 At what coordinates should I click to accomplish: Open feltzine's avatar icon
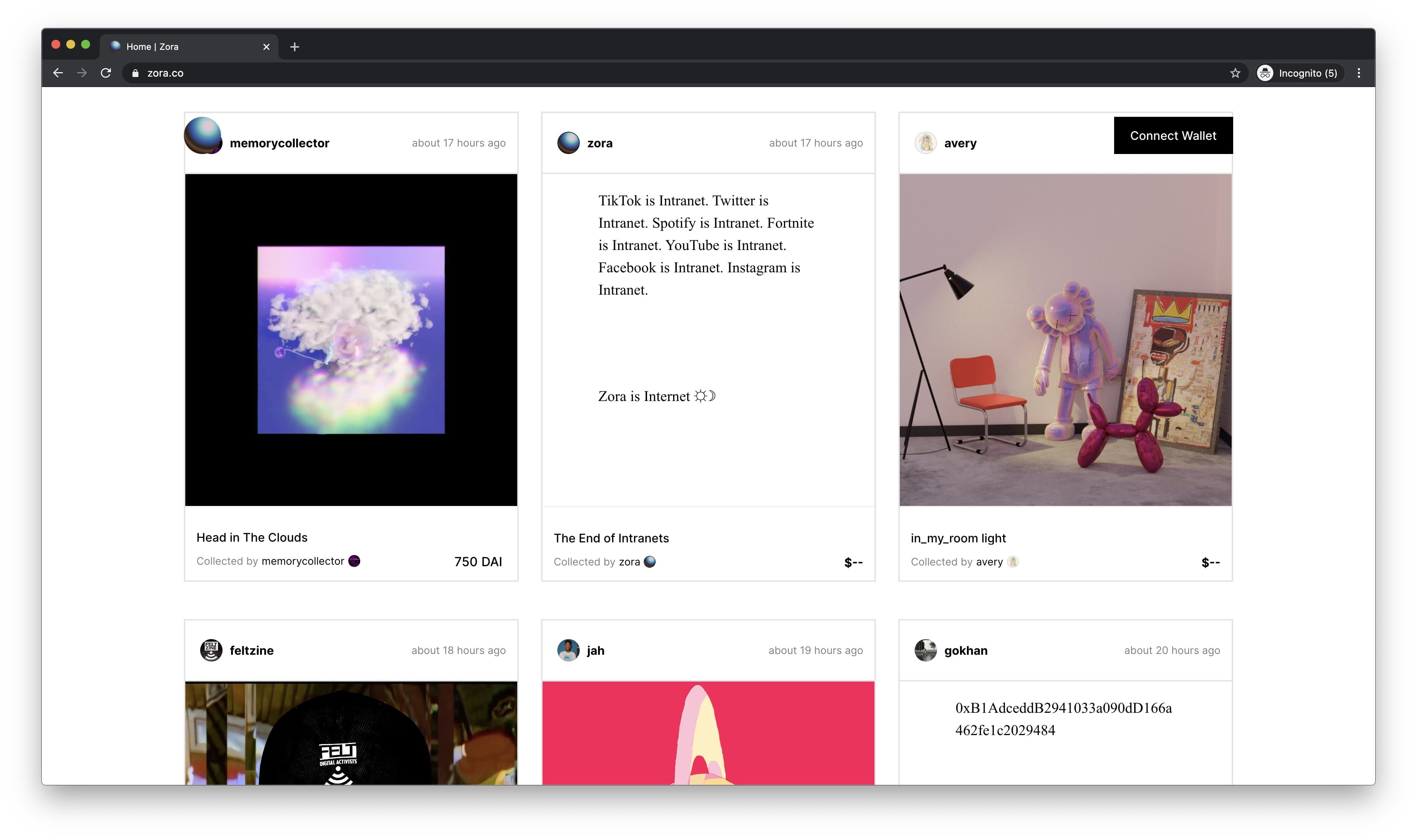[x=211, y=650]
